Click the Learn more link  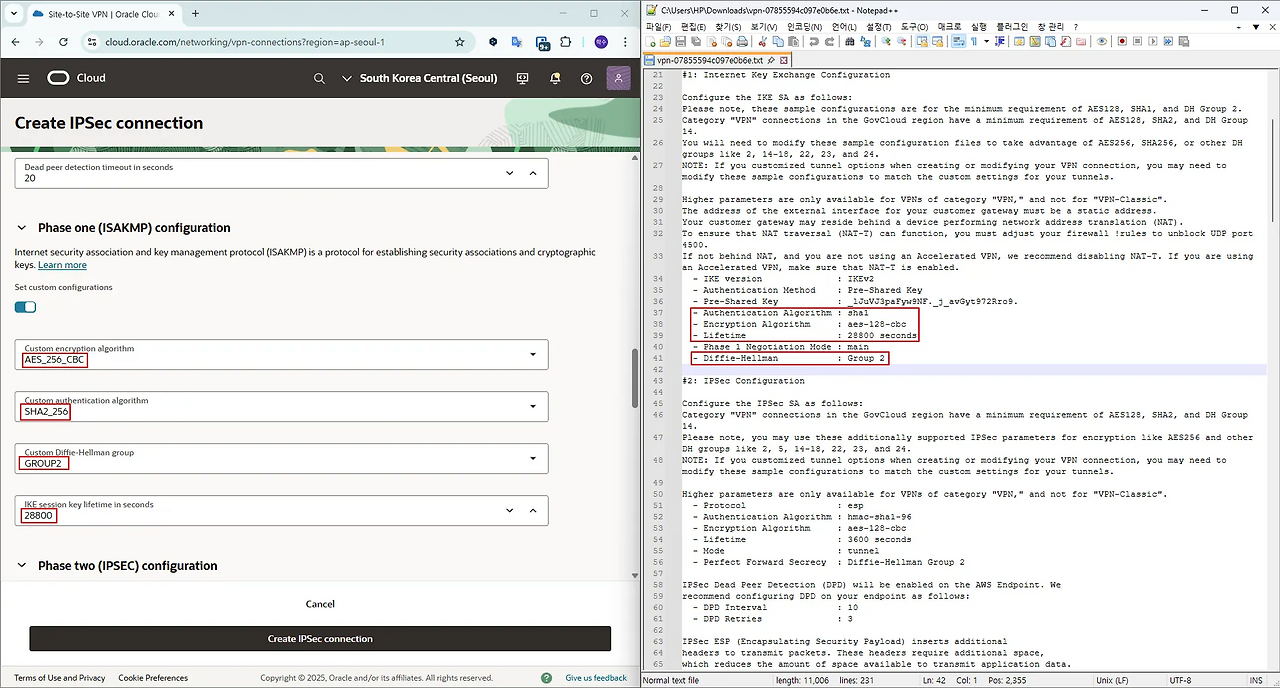[62, 265]
